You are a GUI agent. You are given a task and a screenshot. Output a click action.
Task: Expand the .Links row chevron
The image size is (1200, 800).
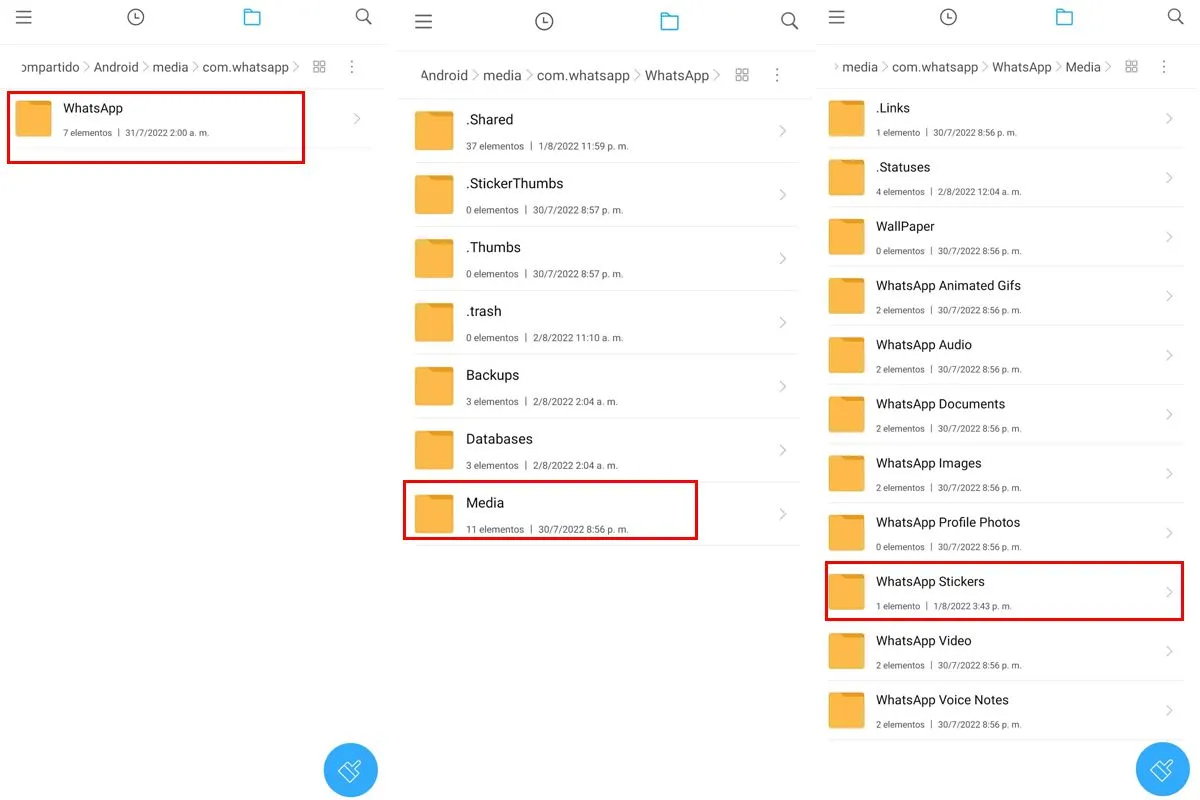point(1169,119)
